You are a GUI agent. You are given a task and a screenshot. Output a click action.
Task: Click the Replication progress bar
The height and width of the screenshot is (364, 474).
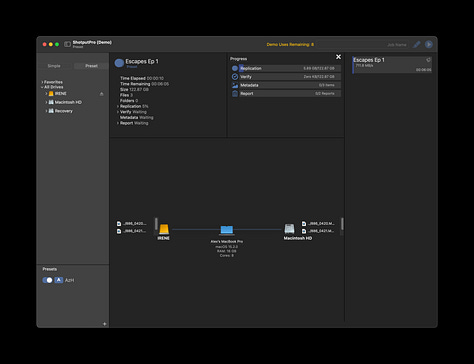click(x=290, y=68)
